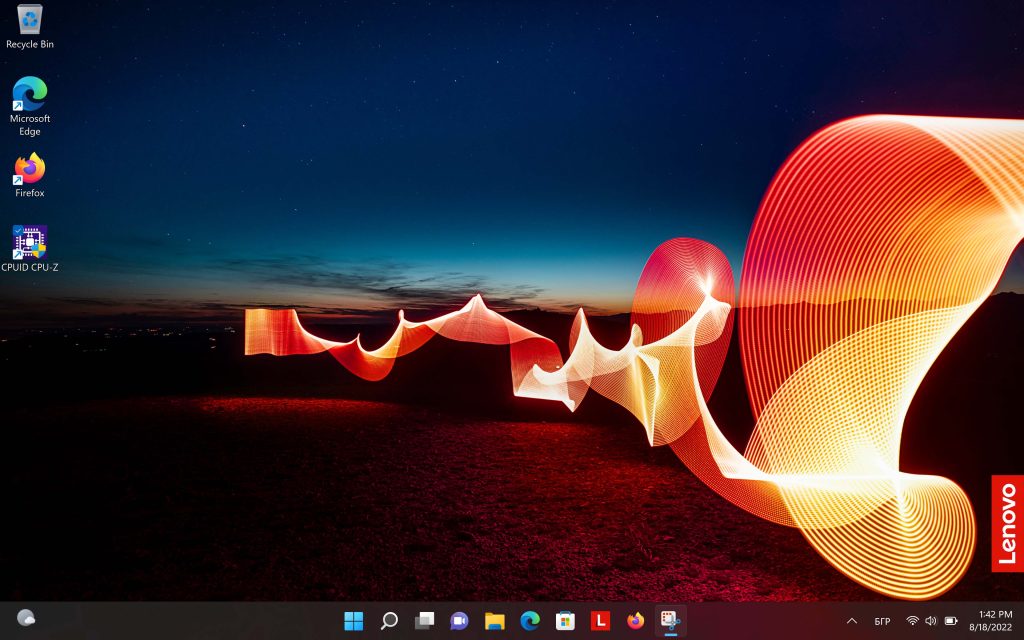Open the clock and date calendar flyout
1024x640 pixels.
coord(988,620)
